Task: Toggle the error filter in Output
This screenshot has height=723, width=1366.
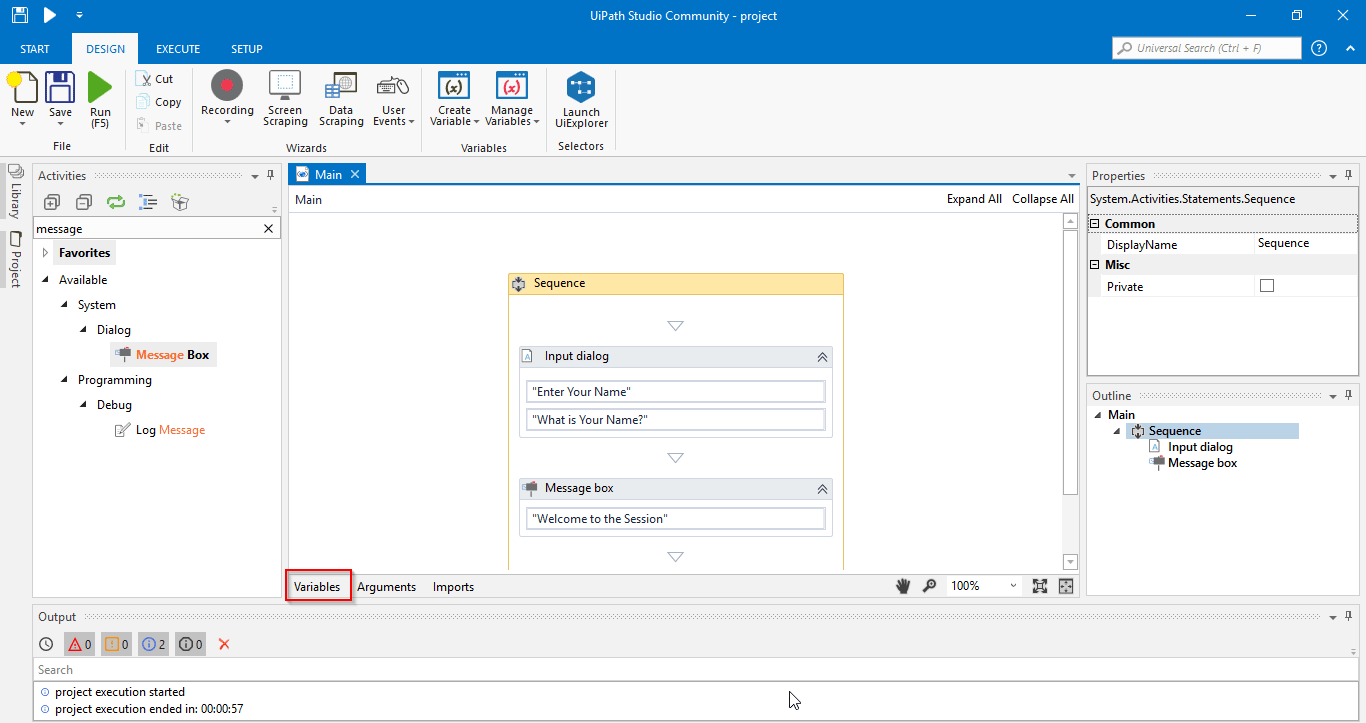Action: pyautogui.click(x=79, y=644)
